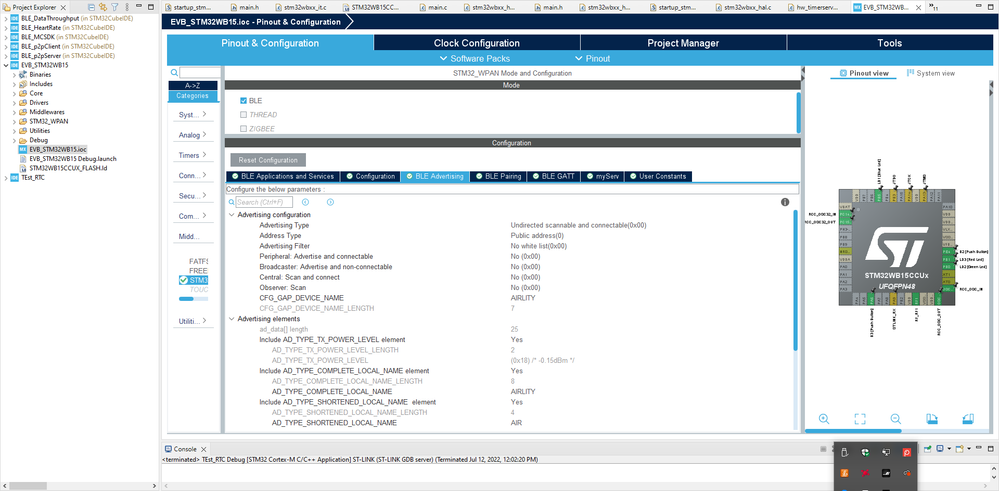Click the vertical scrollbar of parameter list
The image size is (999, 491).
pyautogui.click(x=795, y=280)
